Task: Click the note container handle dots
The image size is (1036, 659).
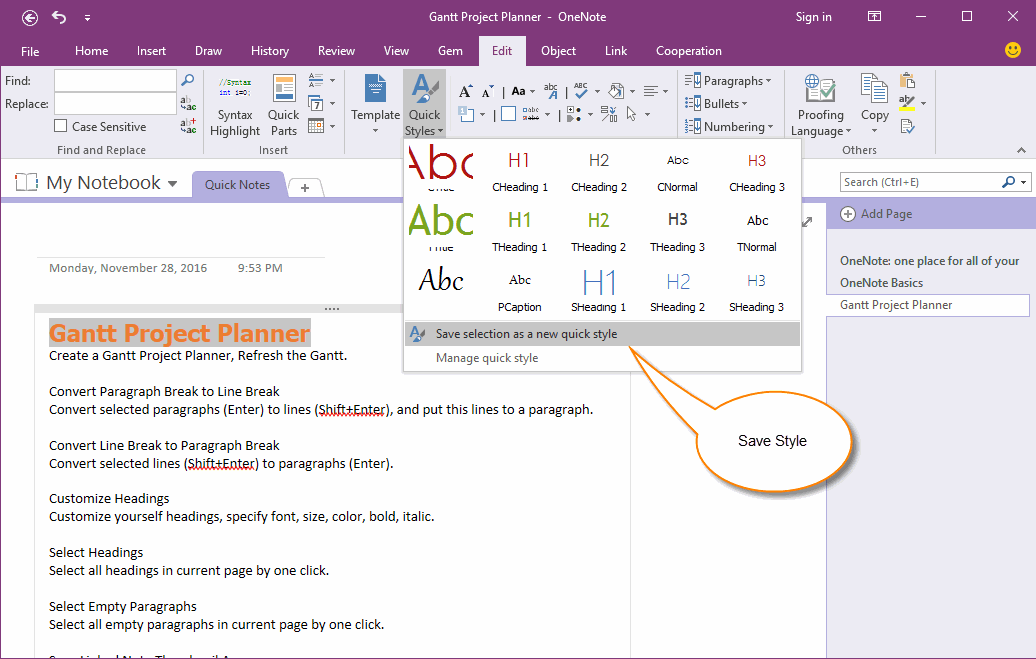Action: pyautogui.click(x=332, y=309)
